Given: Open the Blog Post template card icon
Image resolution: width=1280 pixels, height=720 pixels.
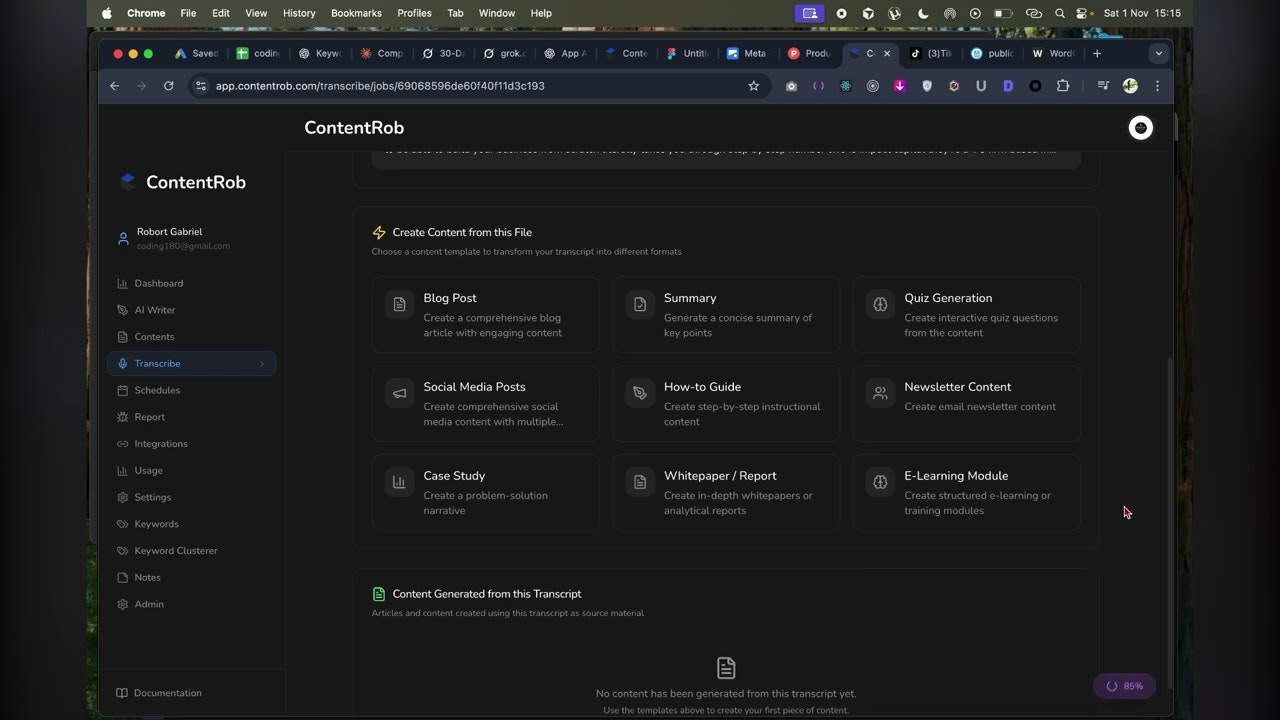Looking at the screenshot, I should point(399,305).
